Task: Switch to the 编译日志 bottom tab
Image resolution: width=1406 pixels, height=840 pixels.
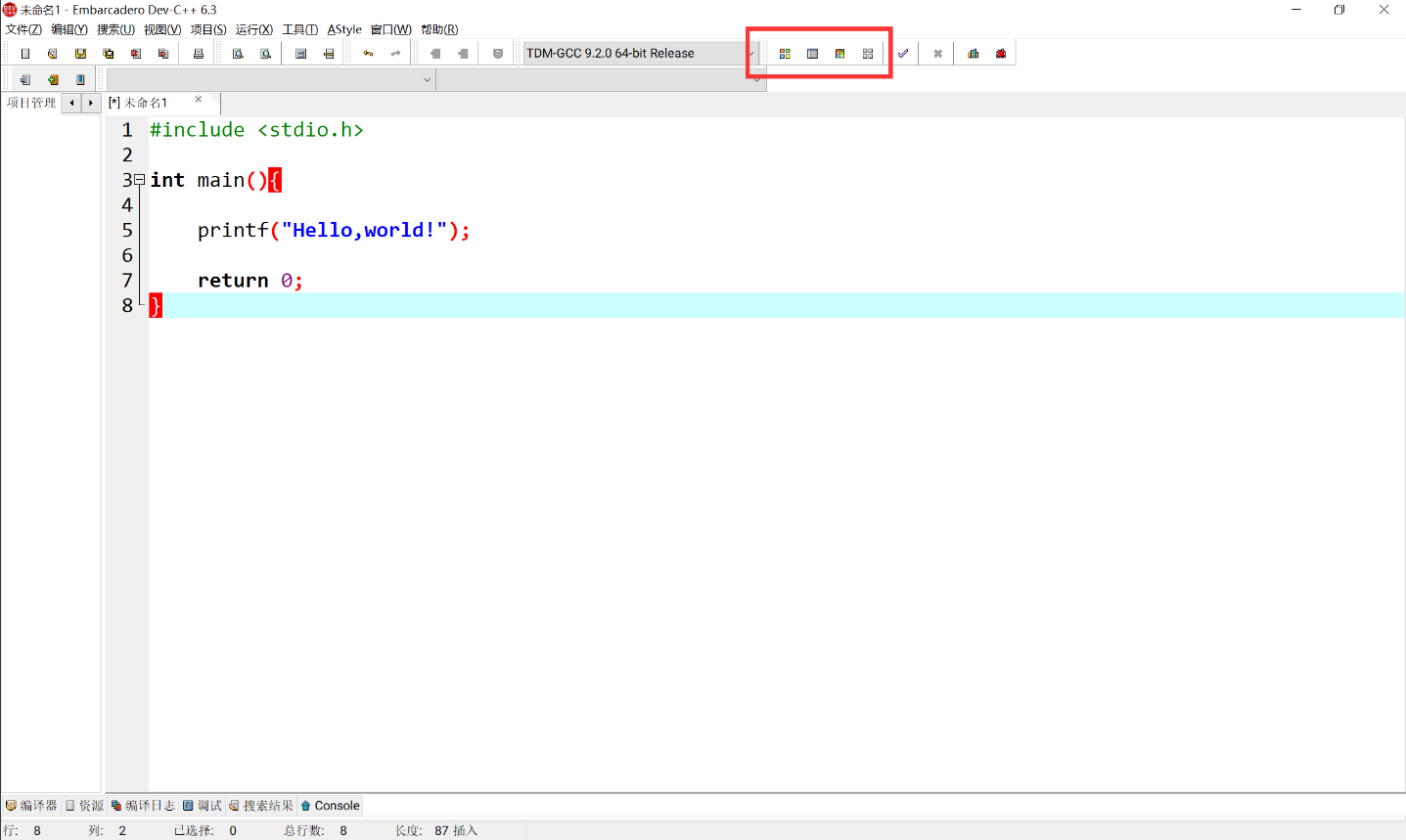Action: click(143, 806)
